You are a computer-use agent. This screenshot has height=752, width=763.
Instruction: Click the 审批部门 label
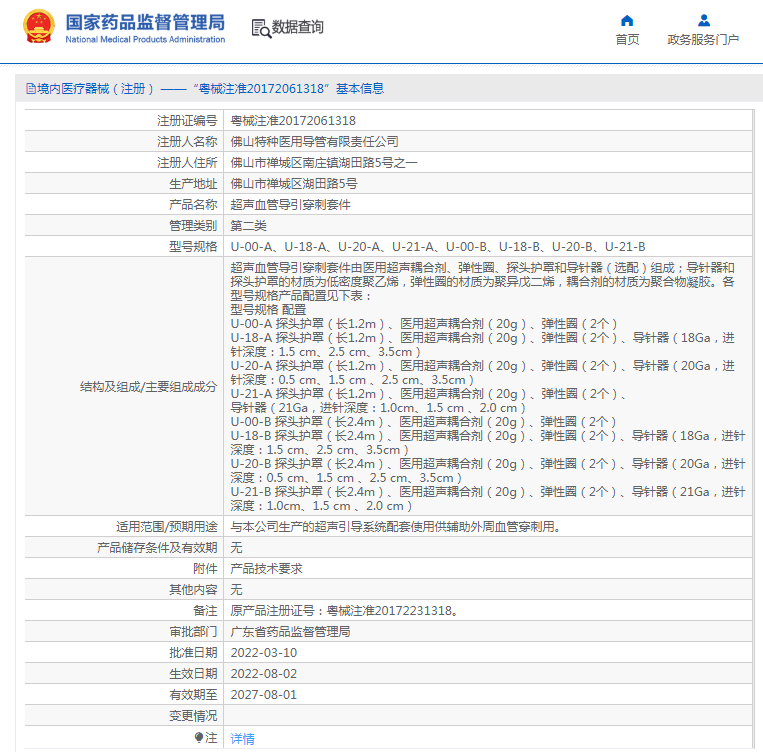(x=193, y=632)
